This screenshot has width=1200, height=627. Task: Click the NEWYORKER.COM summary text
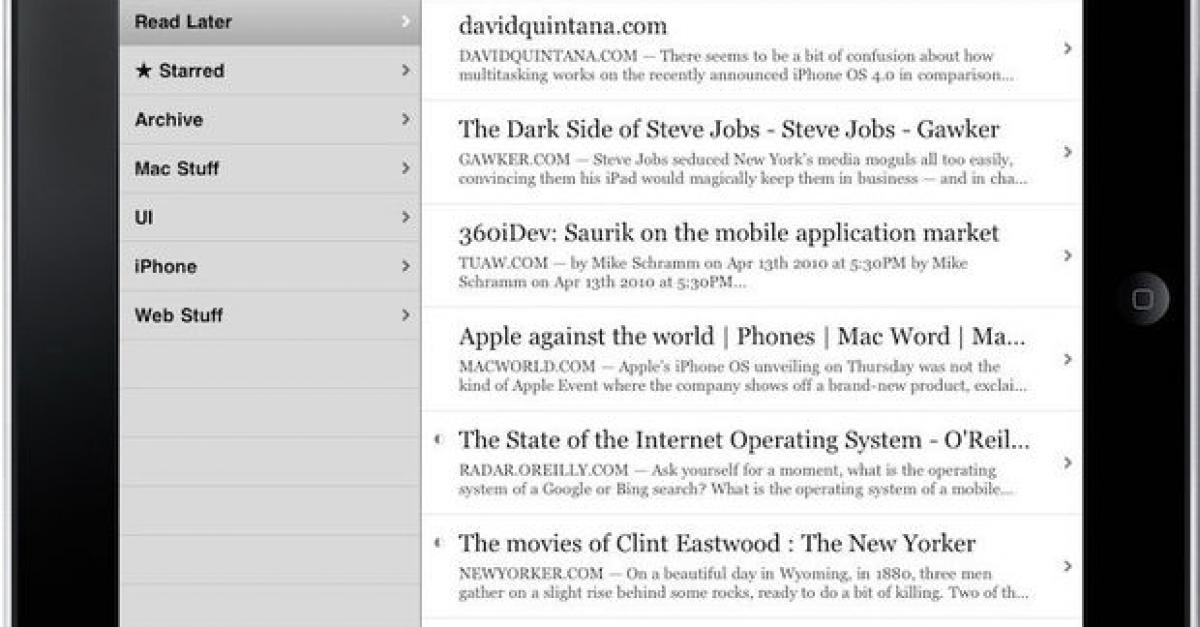[743, 583]
